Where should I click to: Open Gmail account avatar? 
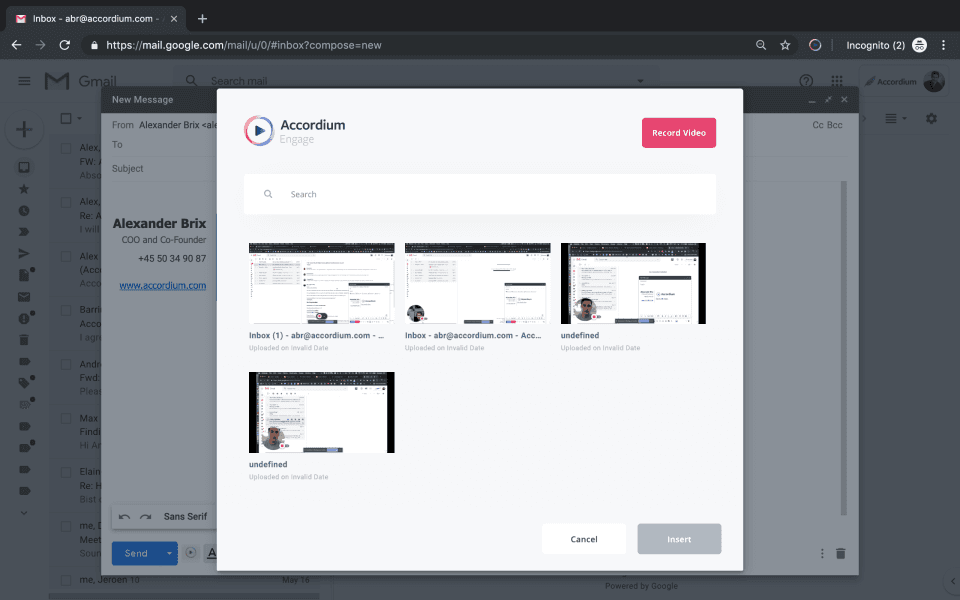[934, 81]
